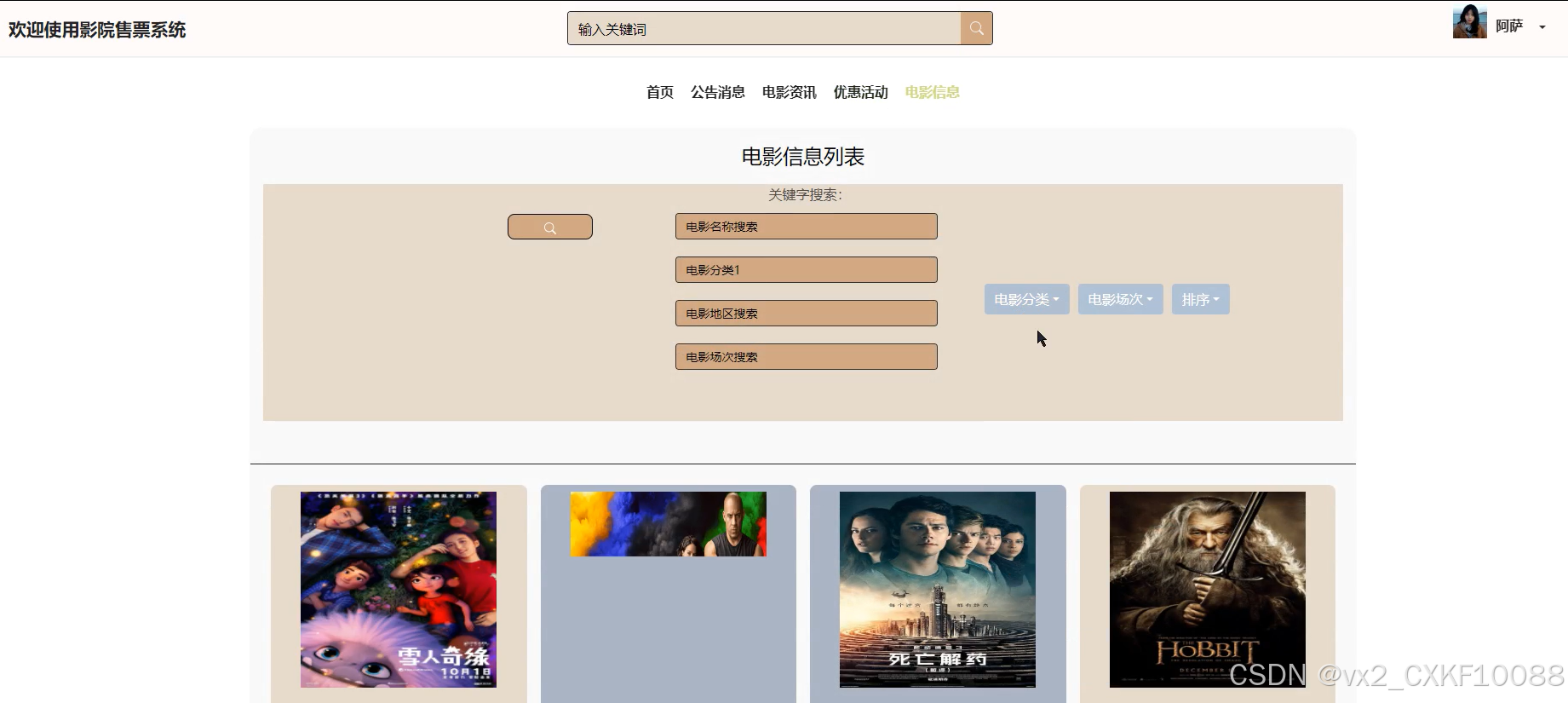Open the 死亡解药 movie poster
Screen dimensions: 1568x703
point(938,590)
